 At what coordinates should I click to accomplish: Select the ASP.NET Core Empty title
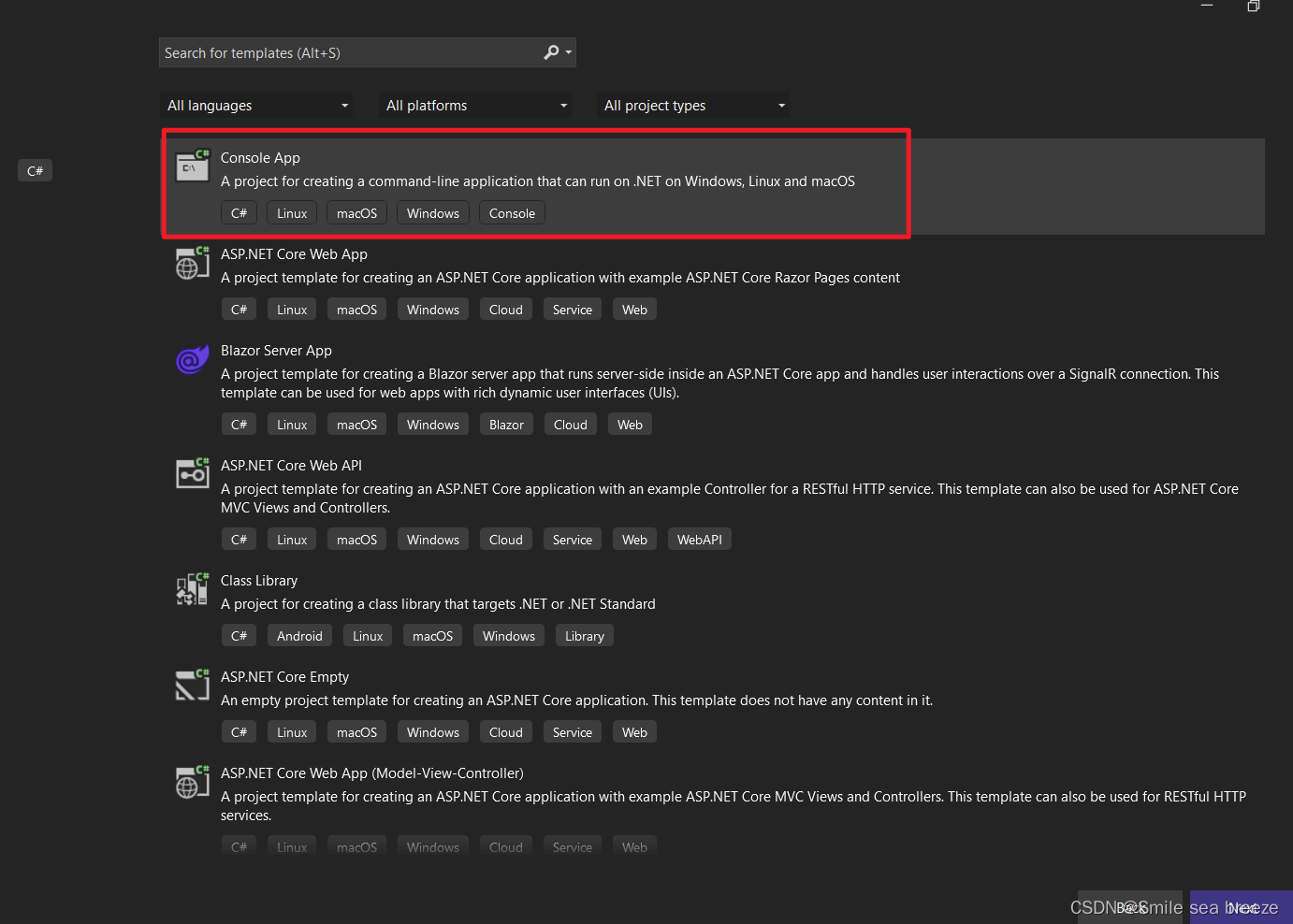(x=284, y=677)
